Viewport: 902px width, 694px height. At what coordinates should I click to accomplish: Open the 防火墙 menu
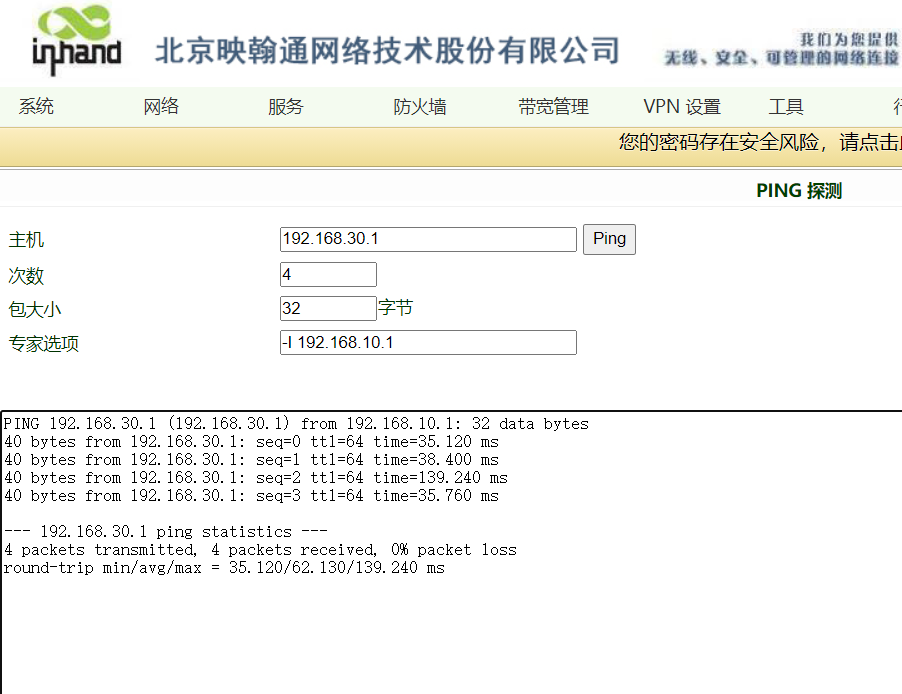click(419, 106)
